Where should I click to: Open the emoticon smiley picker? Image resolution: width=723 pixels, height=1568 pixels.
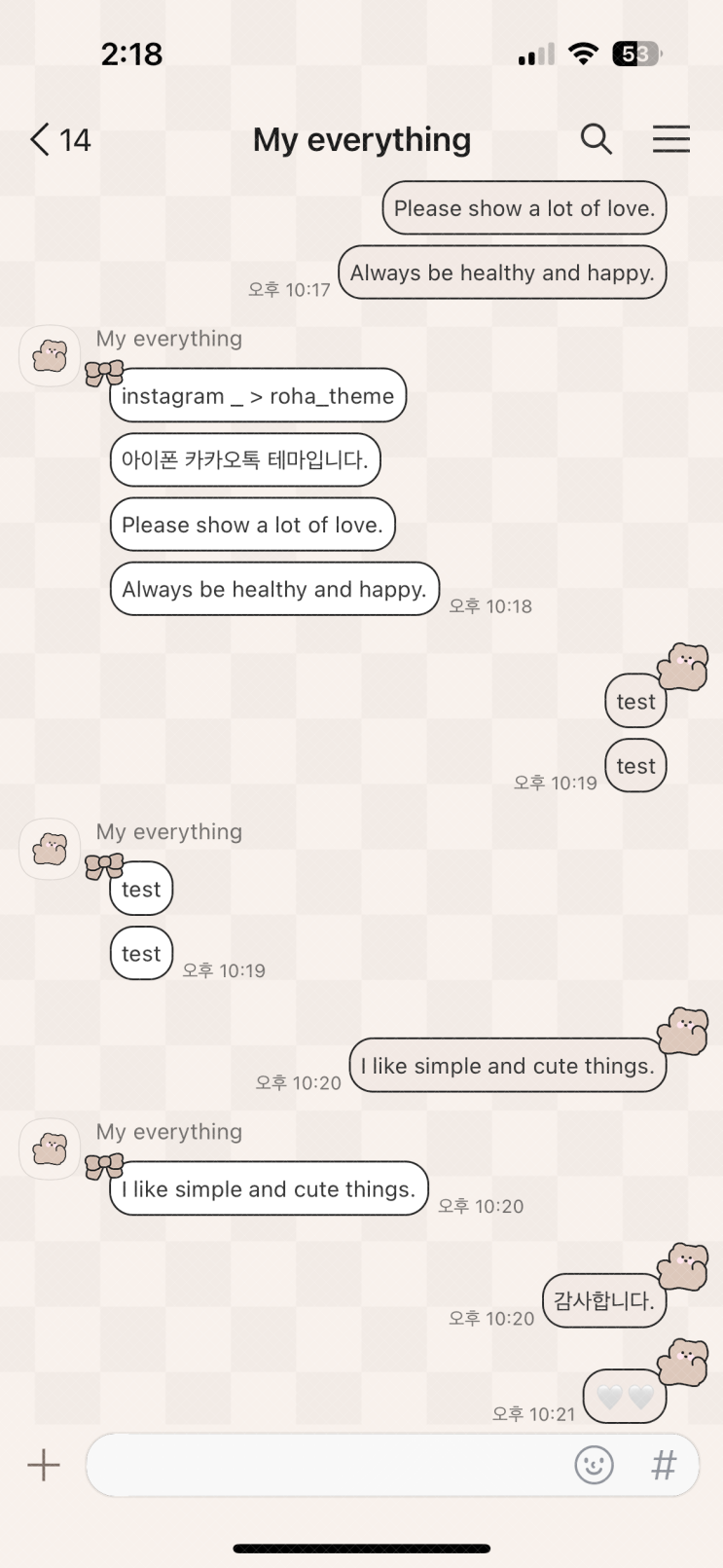pos(594,1464)
